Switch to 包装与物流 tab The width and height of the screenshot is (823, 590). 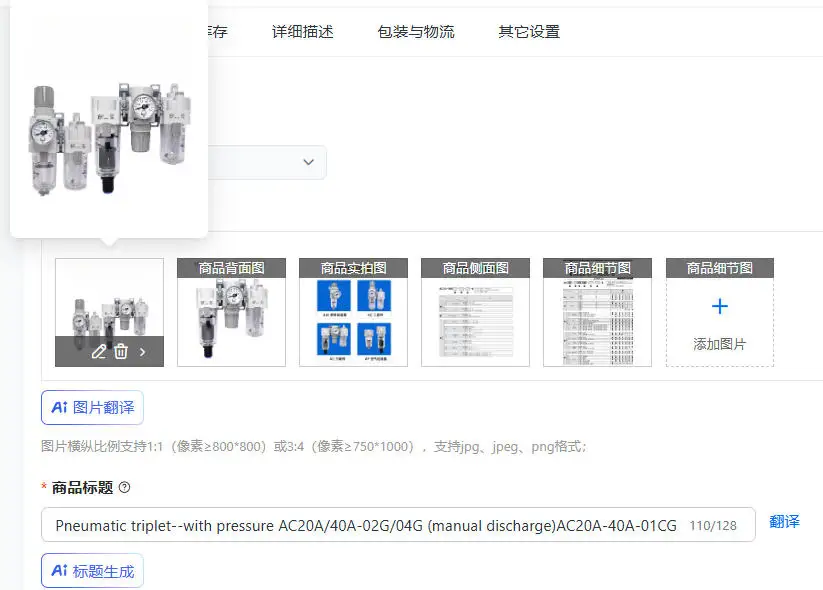tap(416, 32)
